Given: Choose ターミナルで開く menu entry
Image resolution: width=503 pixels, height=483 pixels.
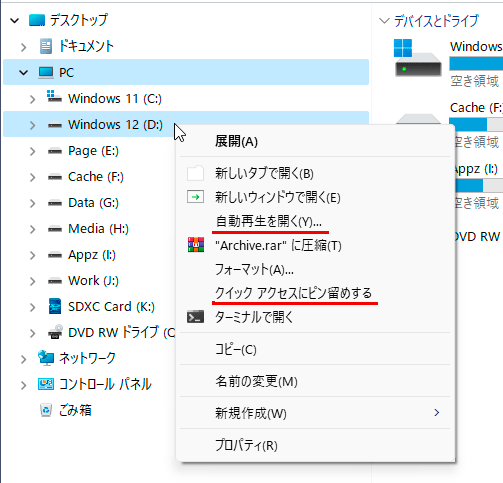Looking at the screenshot, I should click(315, 317).
